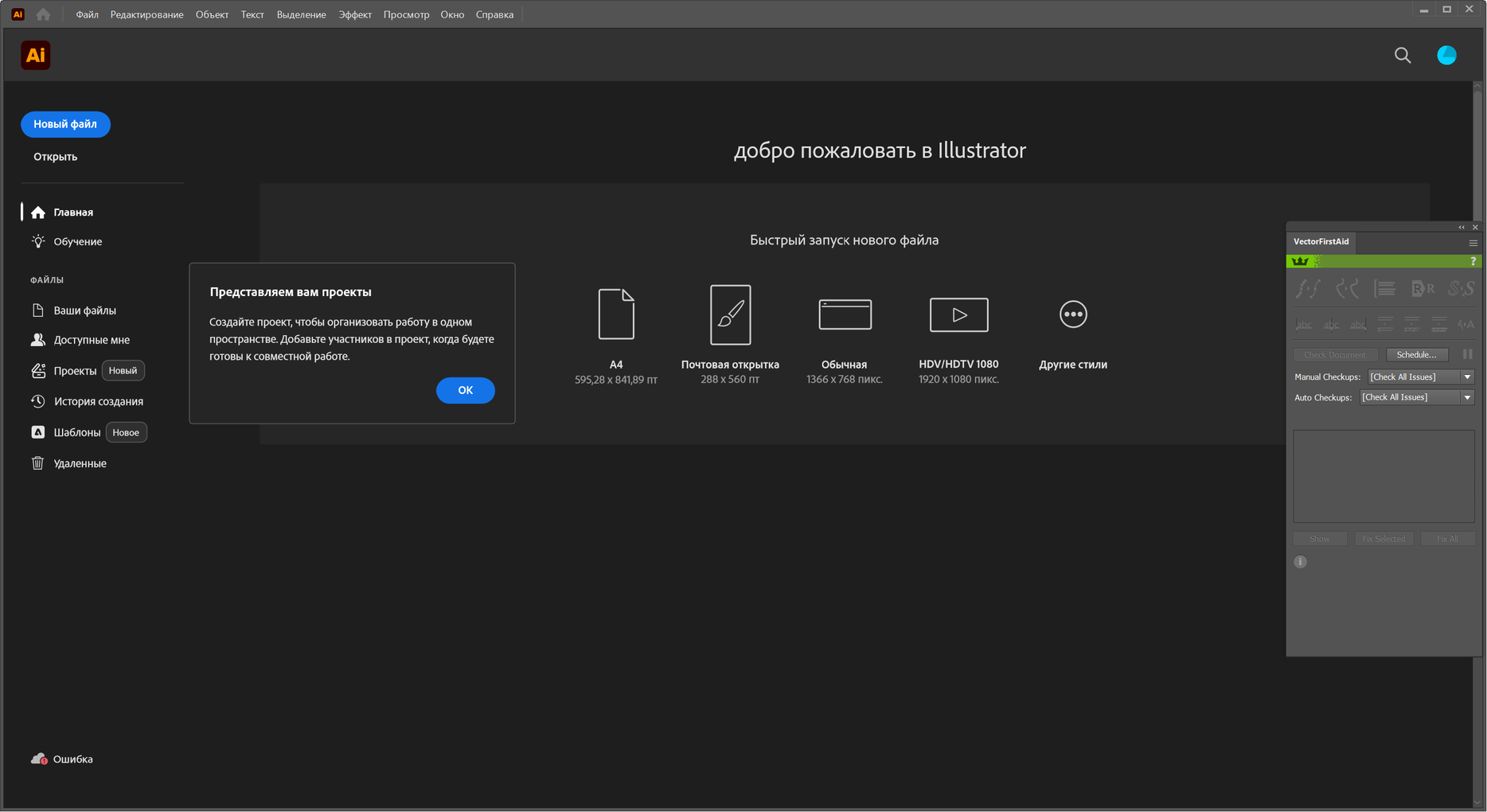Select the A4 document preset icon
Screen dimensions: 1487x812
[616, 314]
